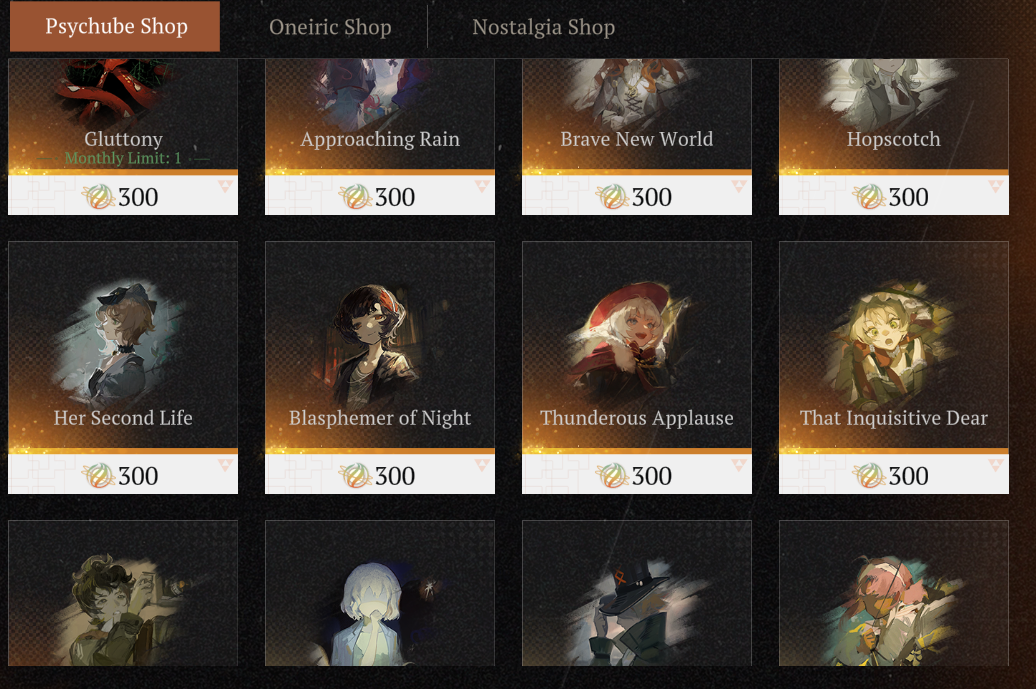Click the triangle marker on Approaching Rain price bar
This screenshot has width=1036, height=689.
(482, 187)
